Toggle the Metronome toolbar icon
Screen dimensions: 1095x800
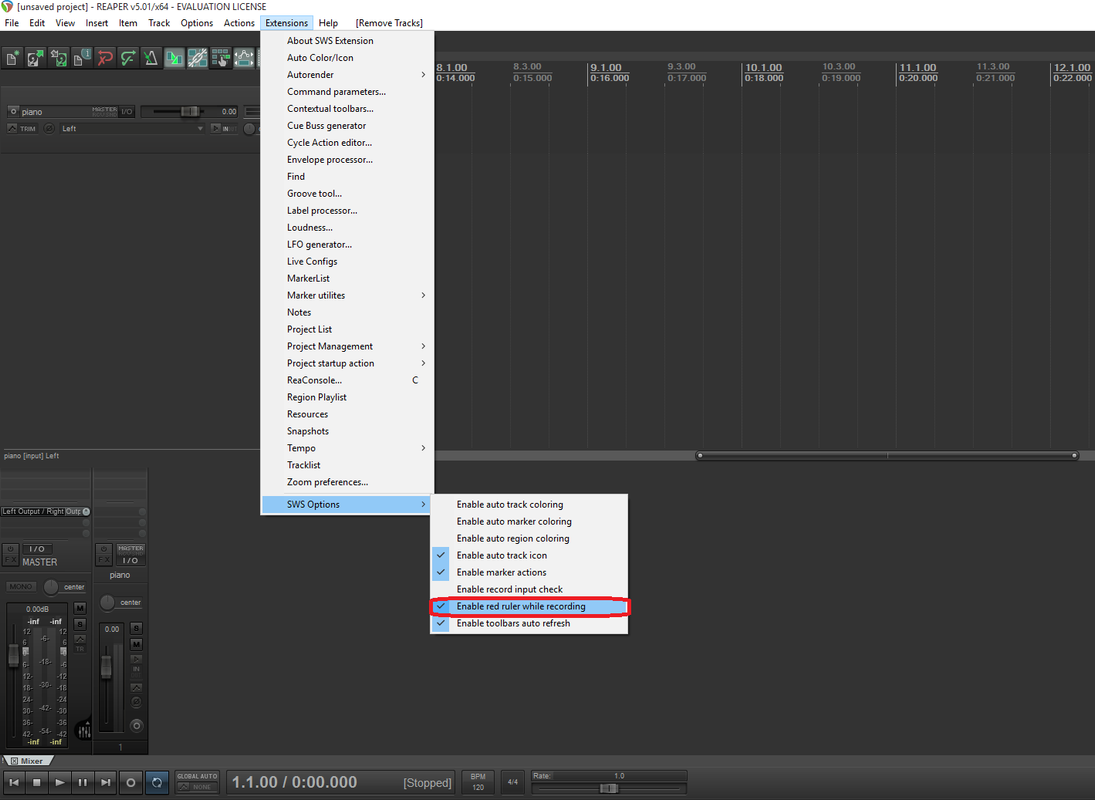151,58
